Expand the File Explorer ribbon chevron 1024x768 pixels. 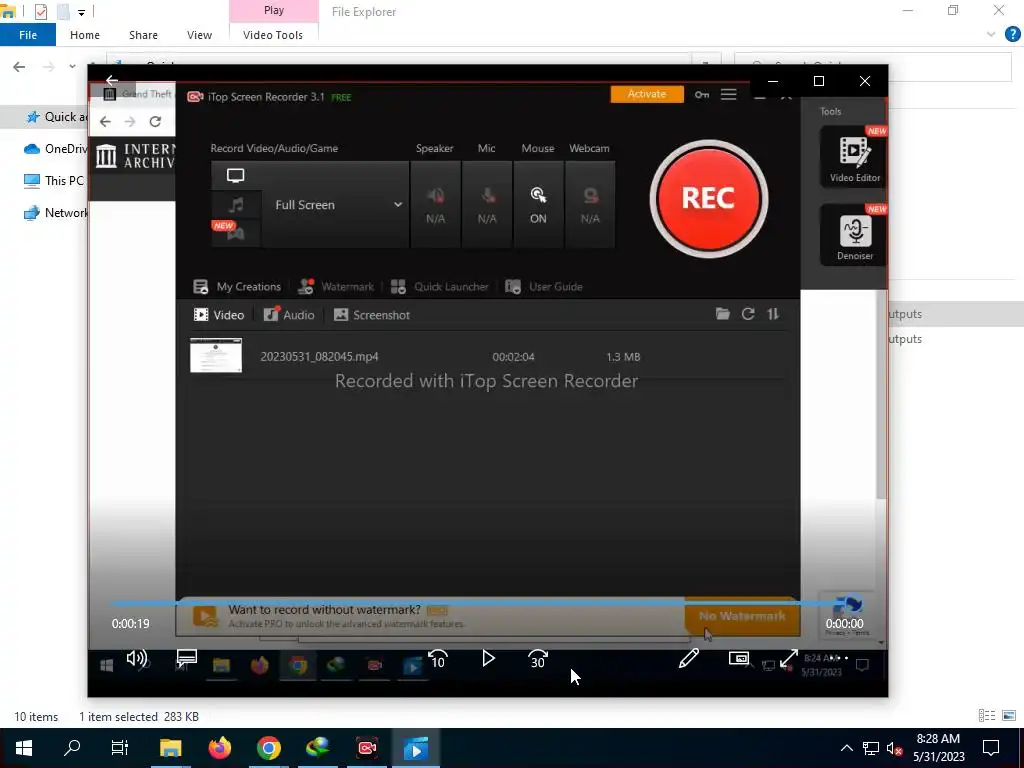point(991,35)
